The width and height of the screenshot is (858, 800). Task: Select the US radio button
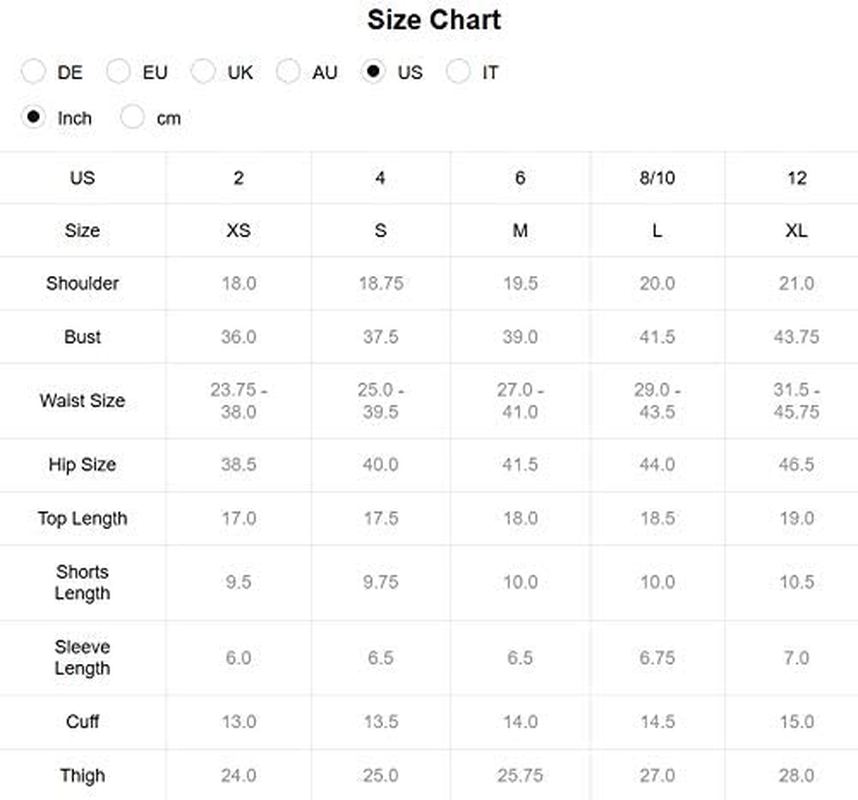(373, 72)
